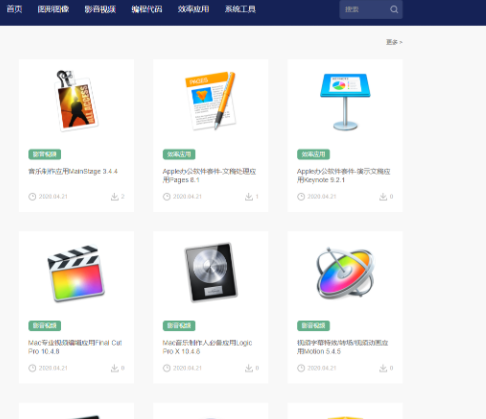
Task: Open the Motion 5.4.5 title link
Action: coord(343,347)
